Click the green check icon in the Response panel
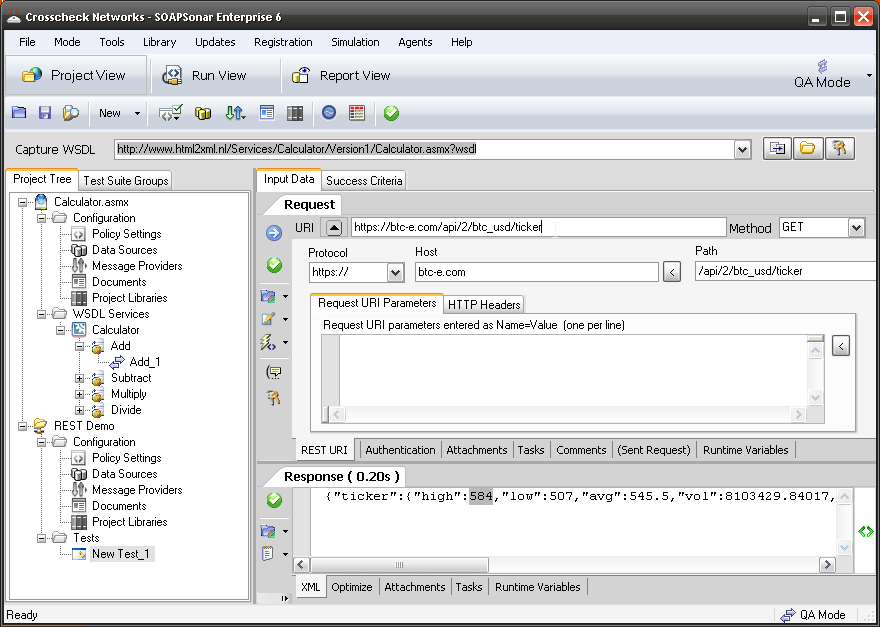The height and width of the screenshot is (627, 880). click(274, 500)
